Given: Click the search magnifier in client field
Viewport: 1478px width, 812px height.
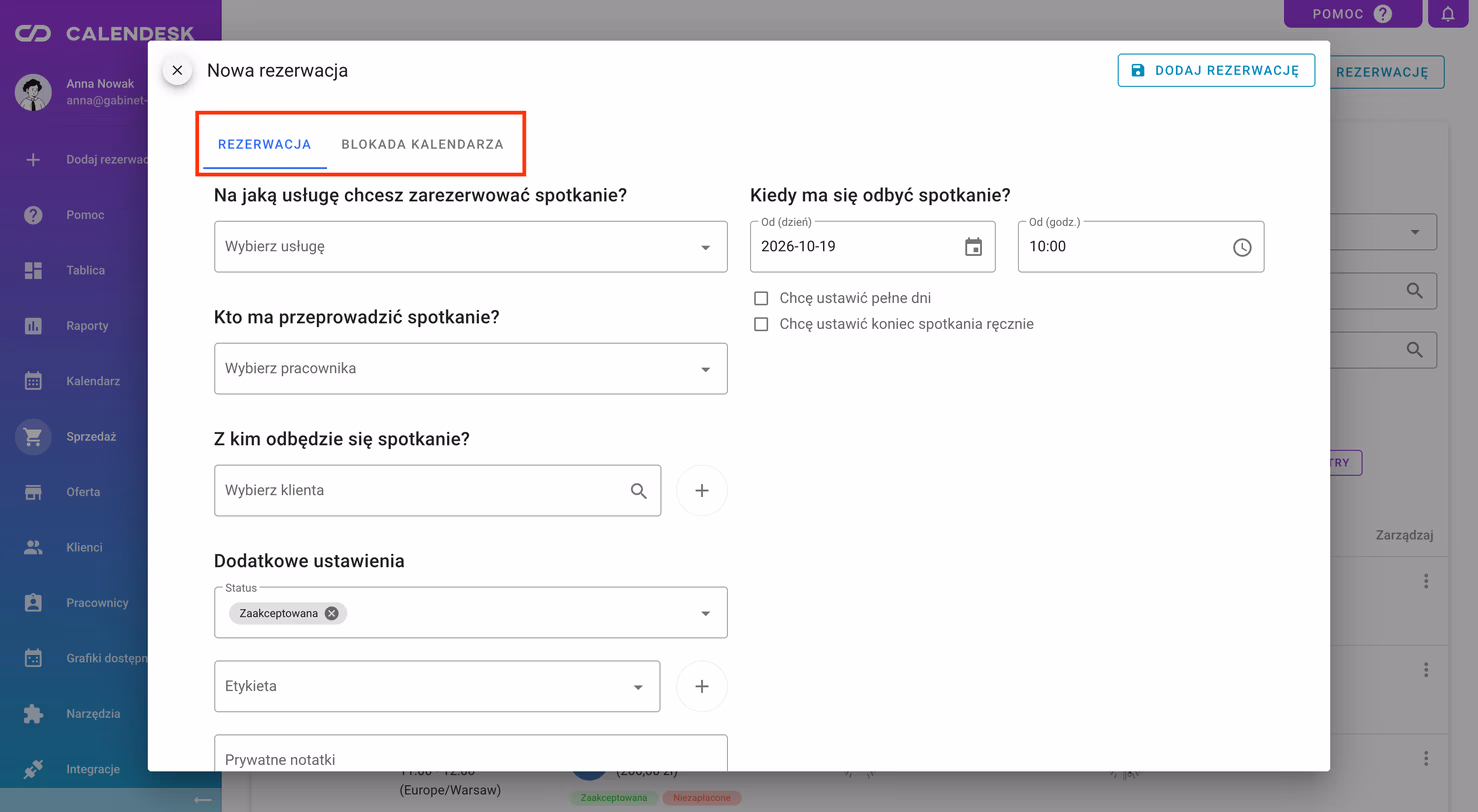Looking at the screenshot, I should tap(639, 491).
